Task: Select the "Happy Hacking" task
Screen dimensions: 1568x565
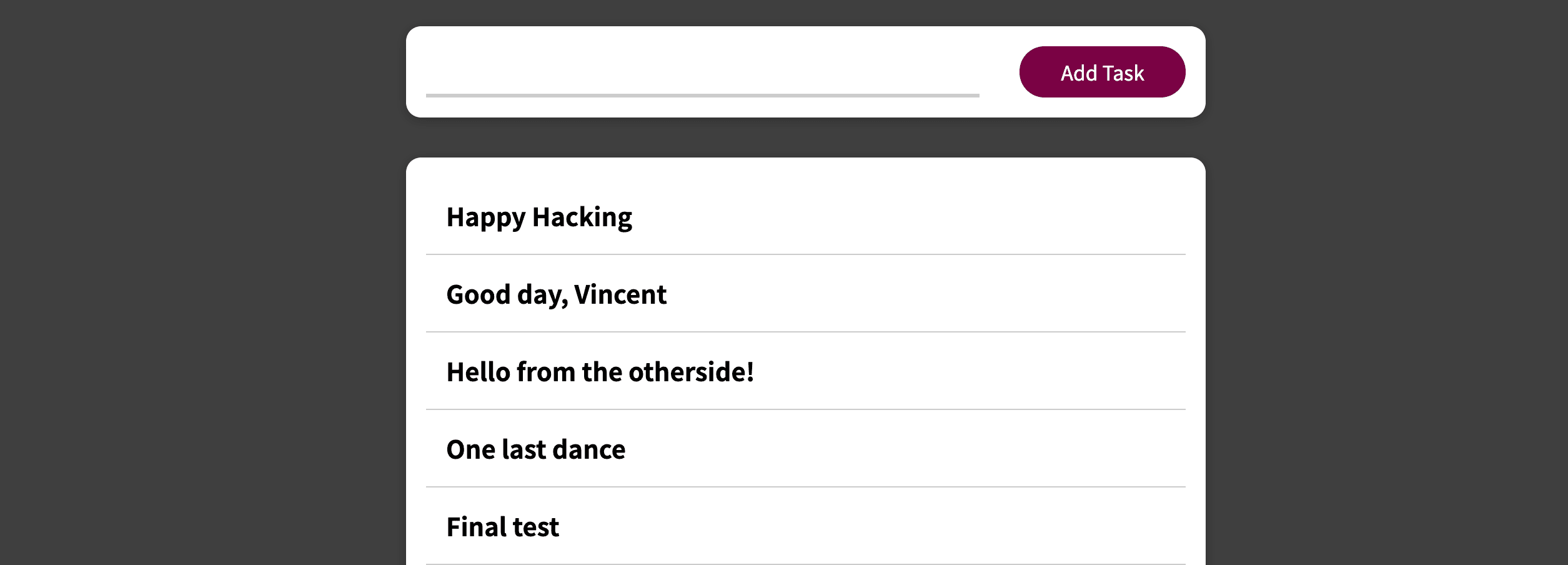Action: point(539,217)
